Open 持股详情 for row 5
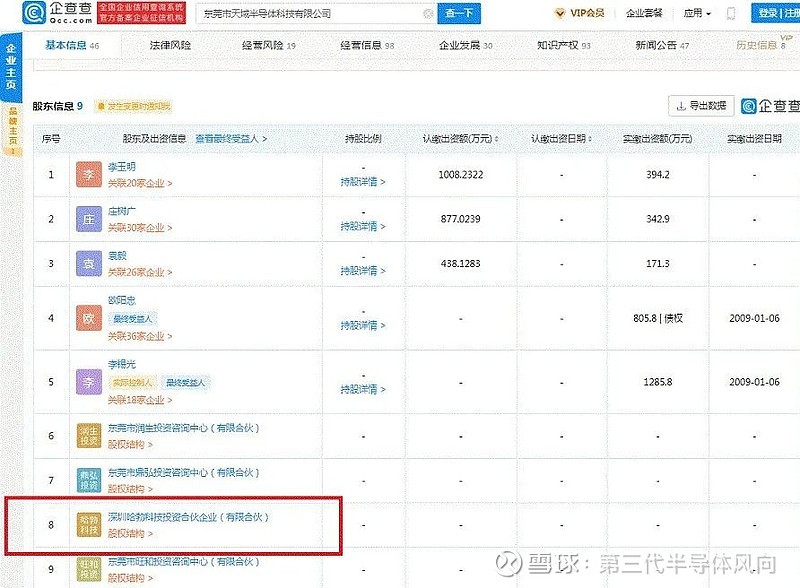The width and height of the screenshot is (800, 588). pyautogui.click(x=363, y=389)
